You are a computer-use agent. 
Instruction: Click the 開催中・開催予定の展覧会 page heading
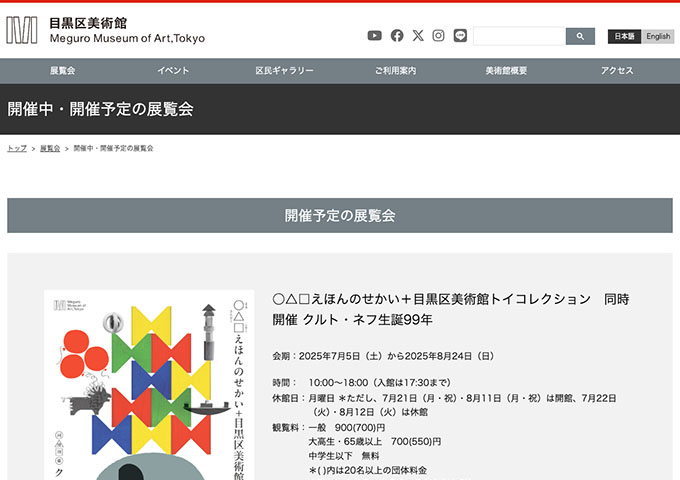click(101, 109)
